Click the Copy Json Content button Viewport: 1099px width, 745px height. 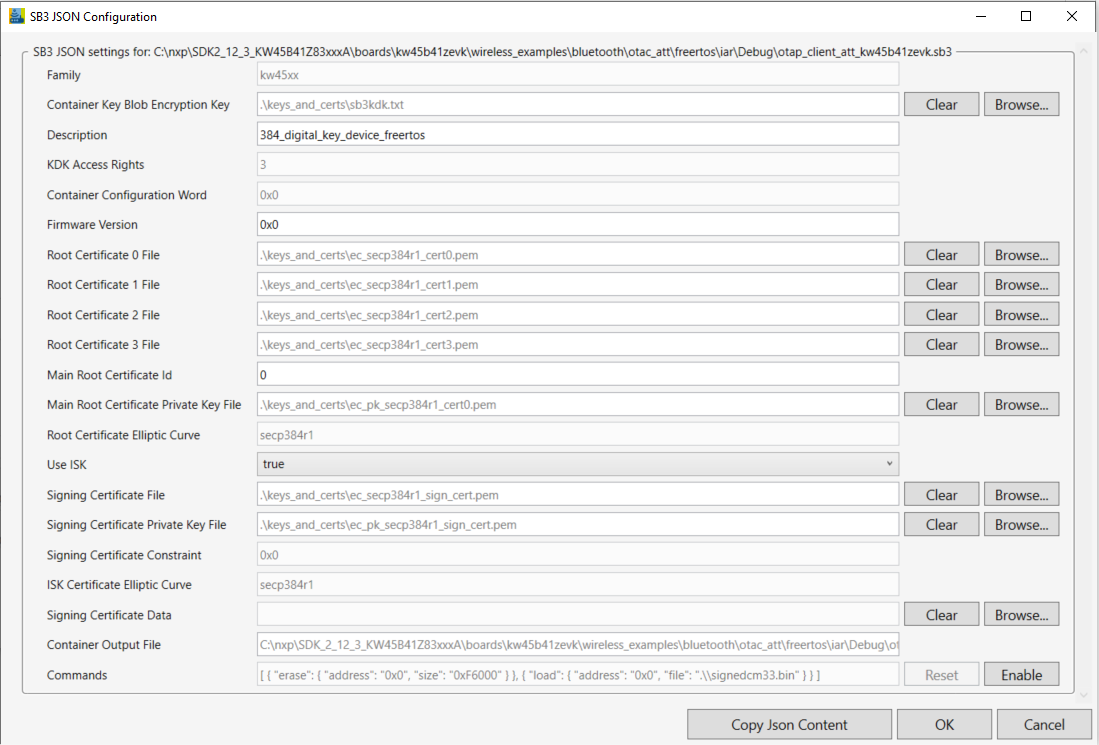tap(789, 724)
